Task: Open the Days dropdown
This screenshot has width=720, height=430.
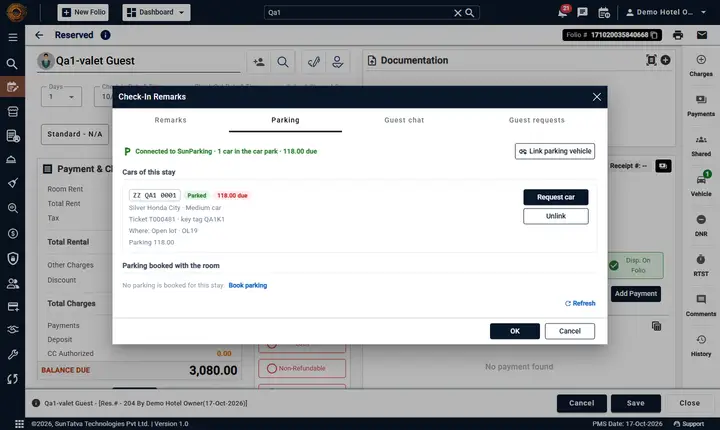Action: [x=62, y=96]
